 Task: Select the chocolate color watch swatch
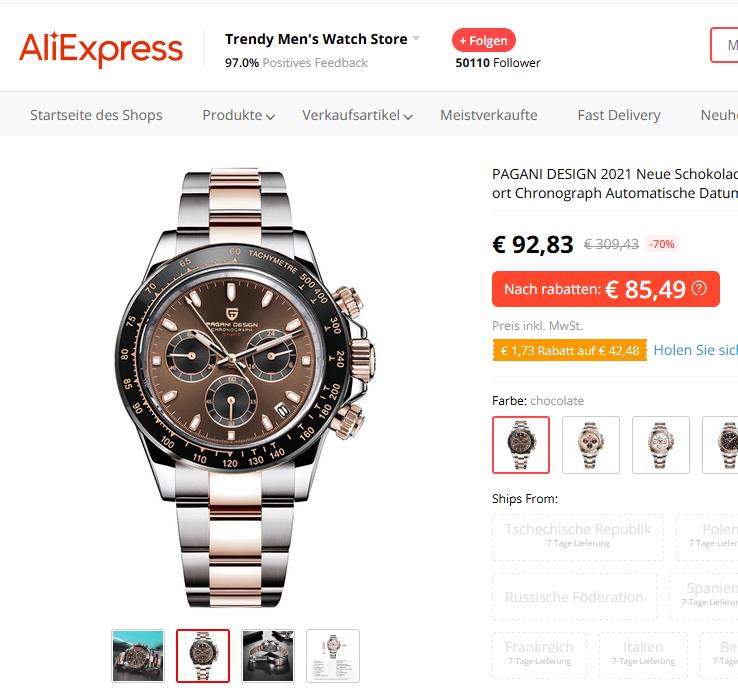[x=521, y=445]
